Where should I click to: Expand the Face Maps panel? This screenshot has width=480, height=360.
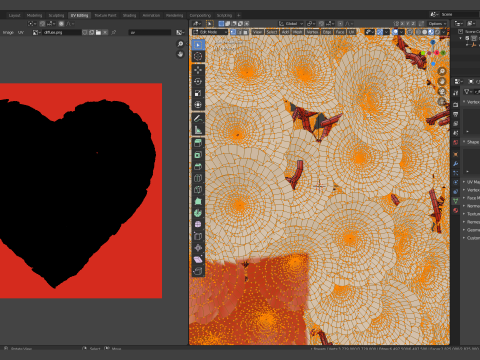[x=471, y=198]
